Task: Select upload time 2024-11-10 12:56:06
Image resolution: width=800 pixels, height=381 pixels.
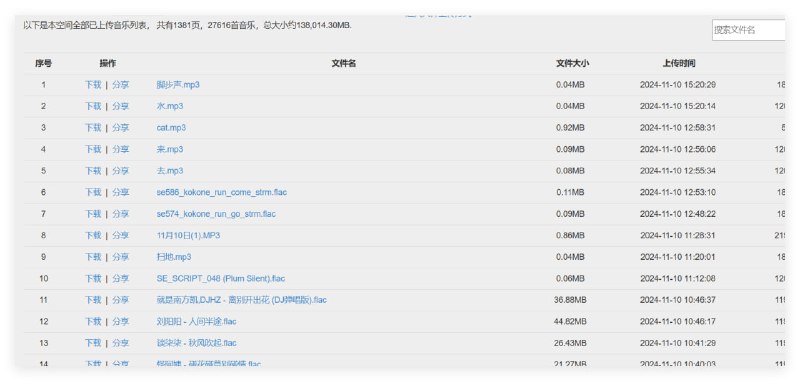Action: coord(678,149)
